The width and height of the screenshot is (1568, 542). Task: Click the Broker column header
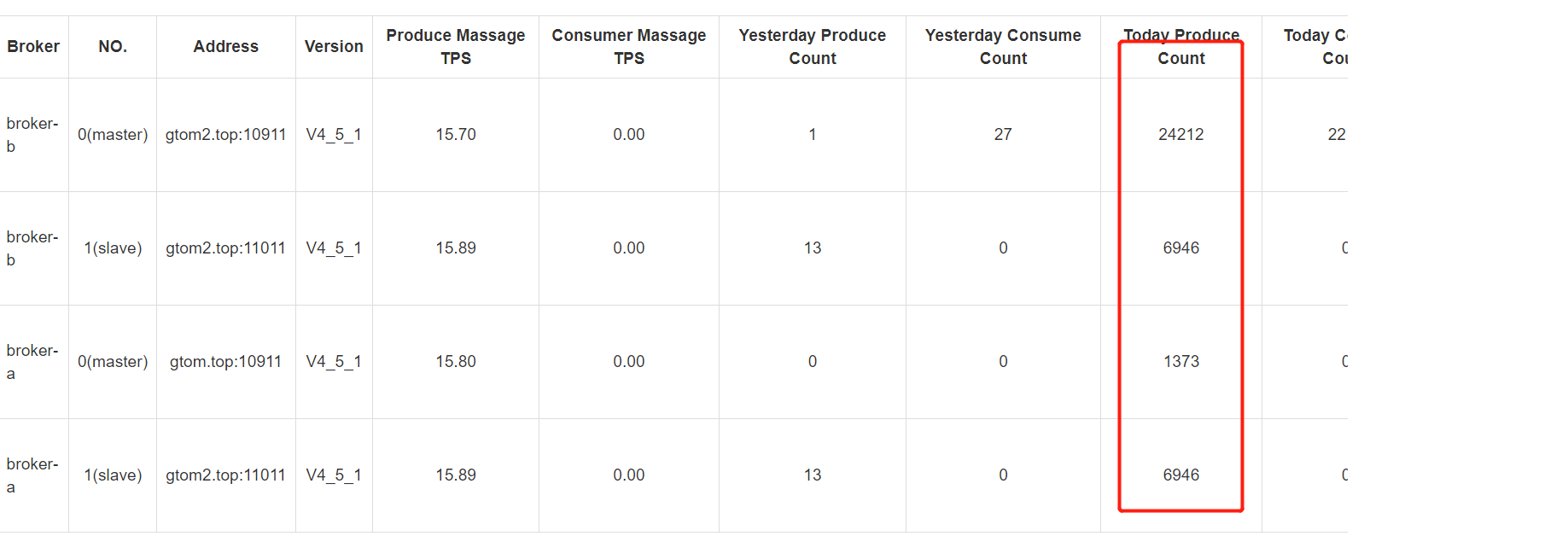click(33, 47)
